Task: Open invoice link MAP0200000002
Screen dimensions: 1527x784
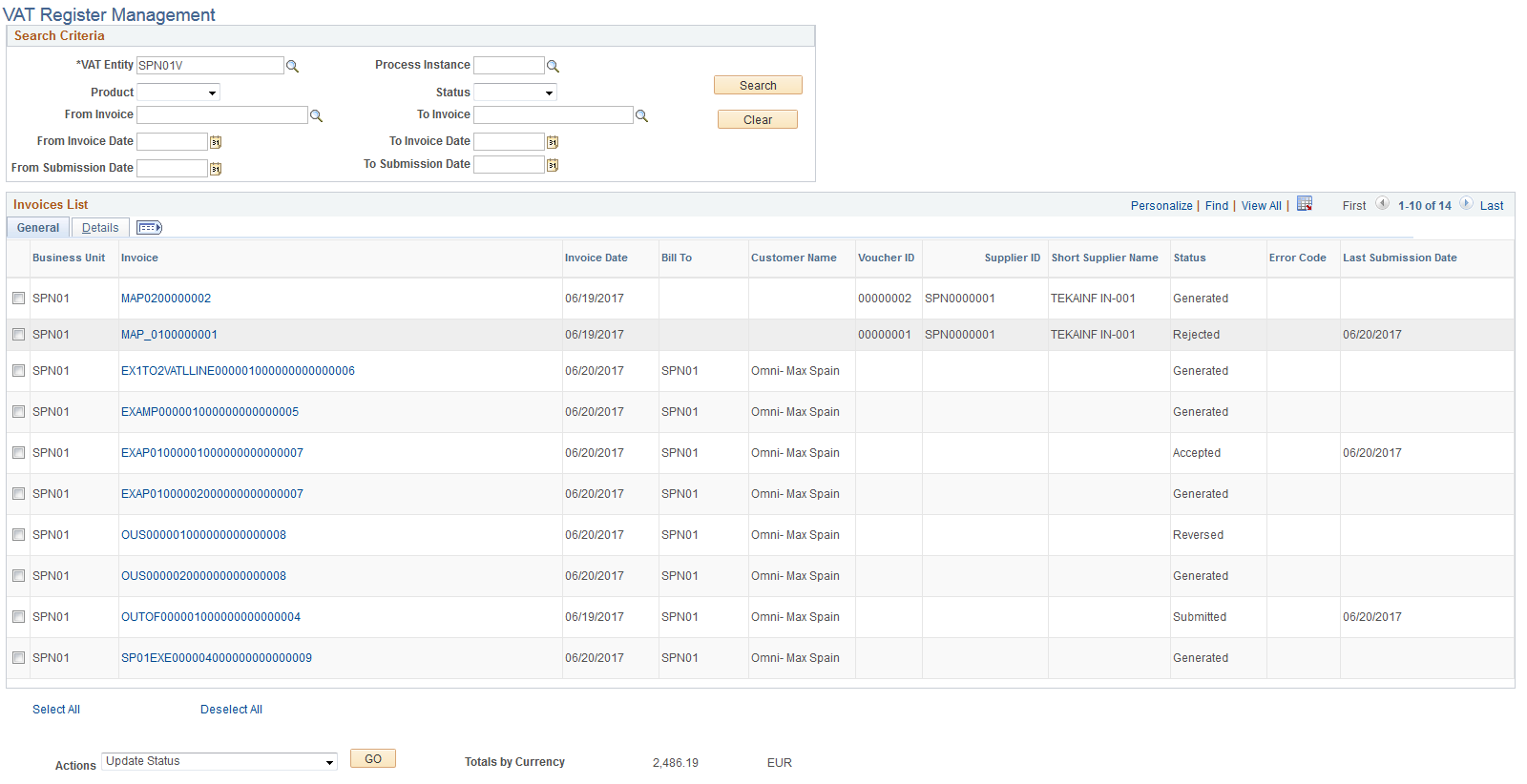Action: (166, 299)
